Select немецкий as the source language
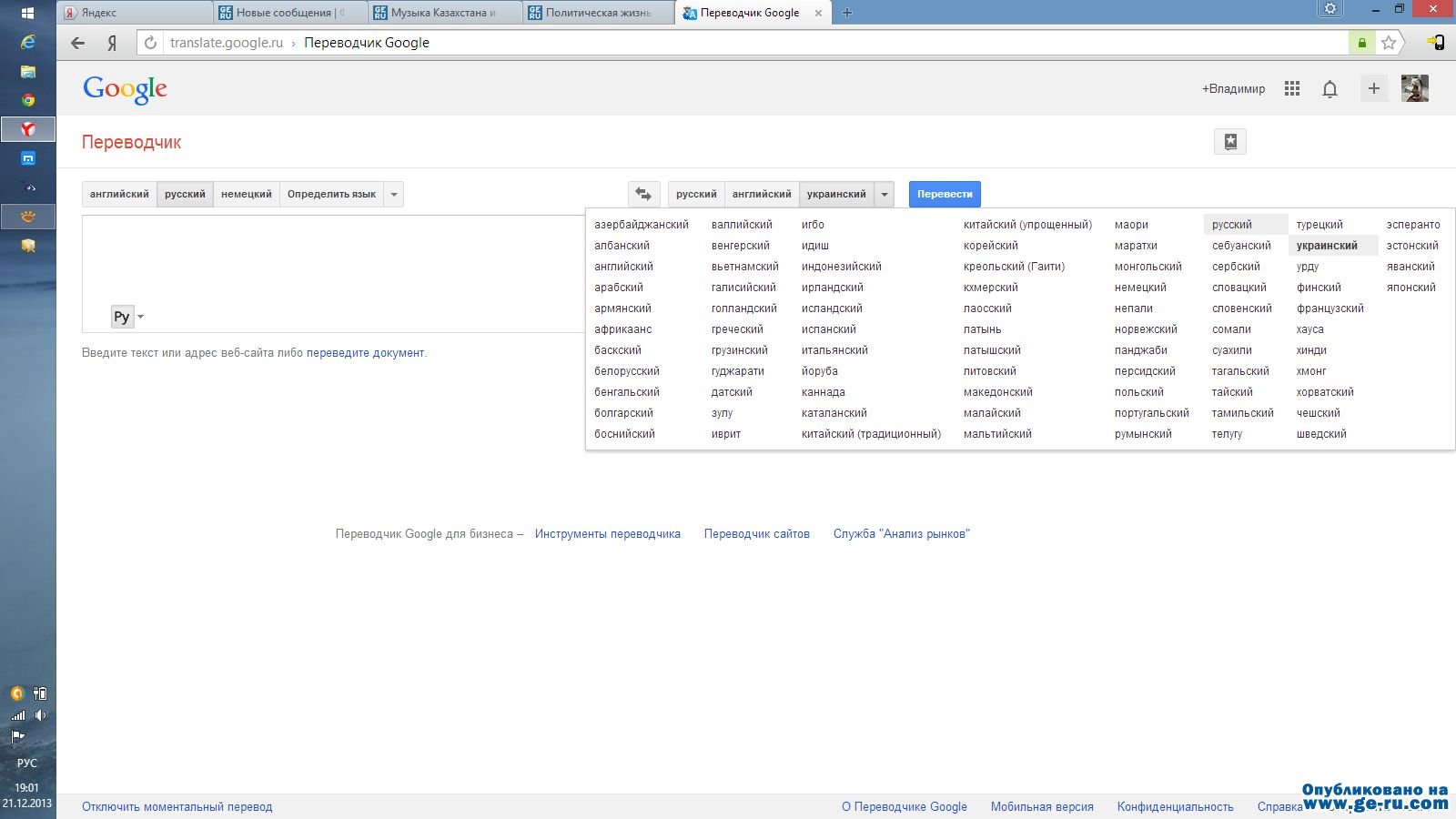This screenshot has height=819, width=1456. point(246,194)
